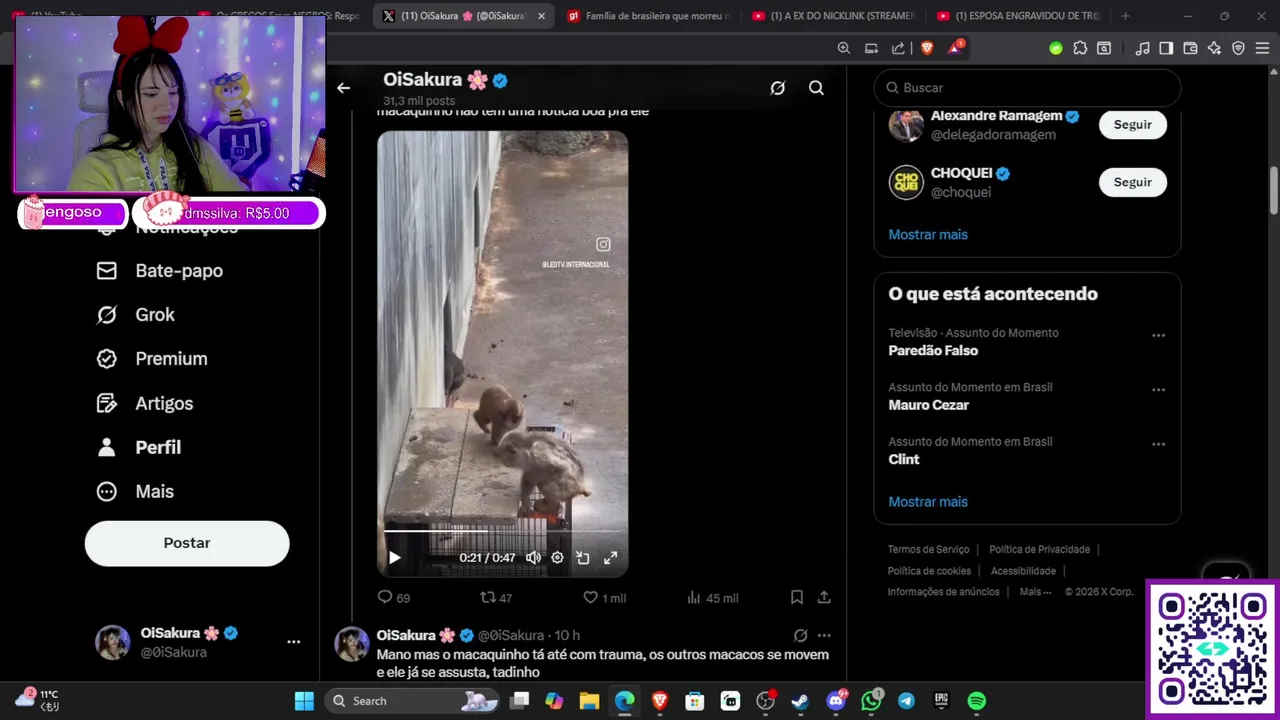1280x720 pixels.
Task: Seek on the video progress bar
Action: (502, 533)
